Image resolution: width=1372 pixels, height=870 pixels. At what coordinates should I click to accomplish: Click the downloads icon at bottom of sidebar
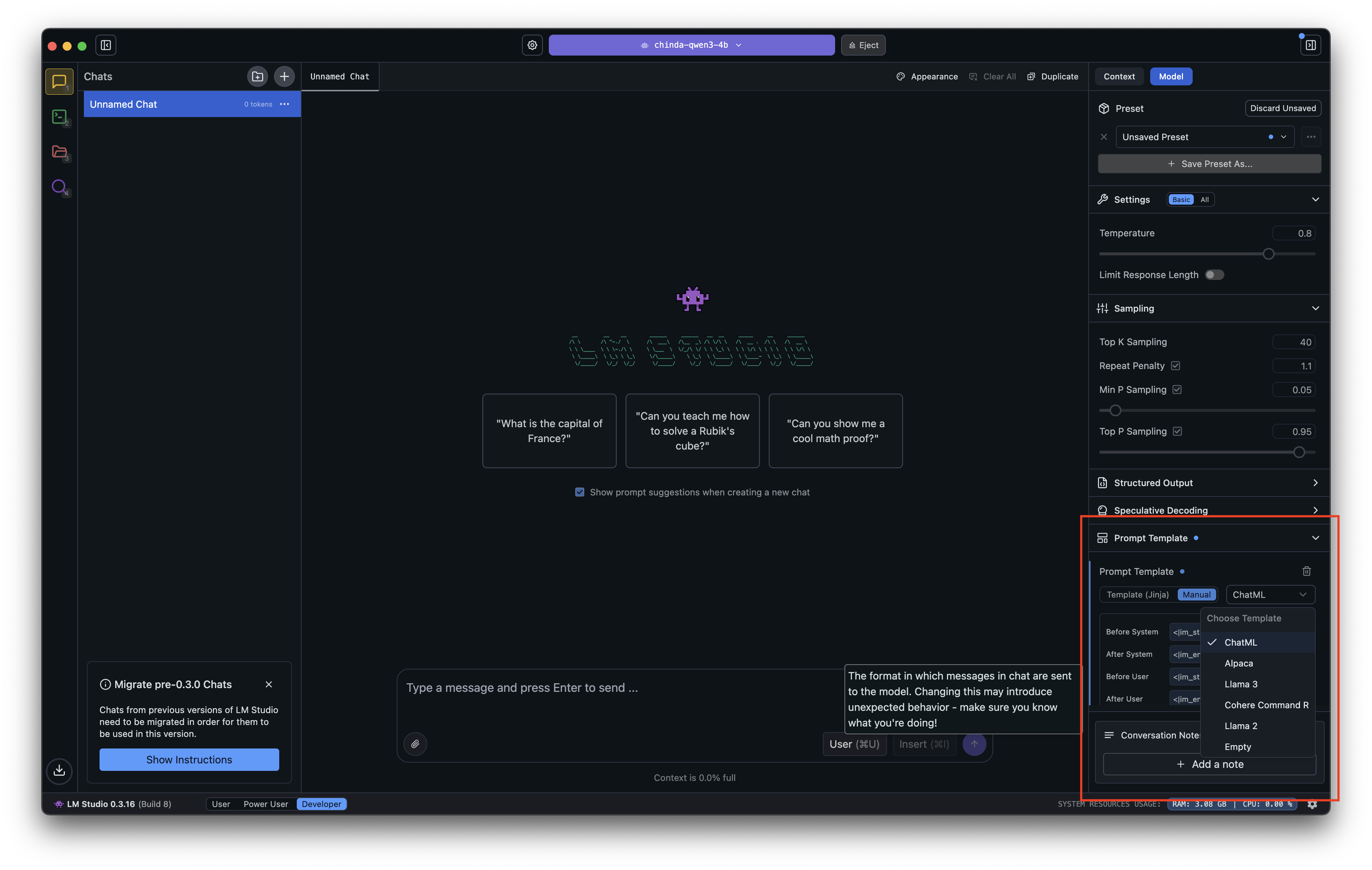tap(59, 771)
